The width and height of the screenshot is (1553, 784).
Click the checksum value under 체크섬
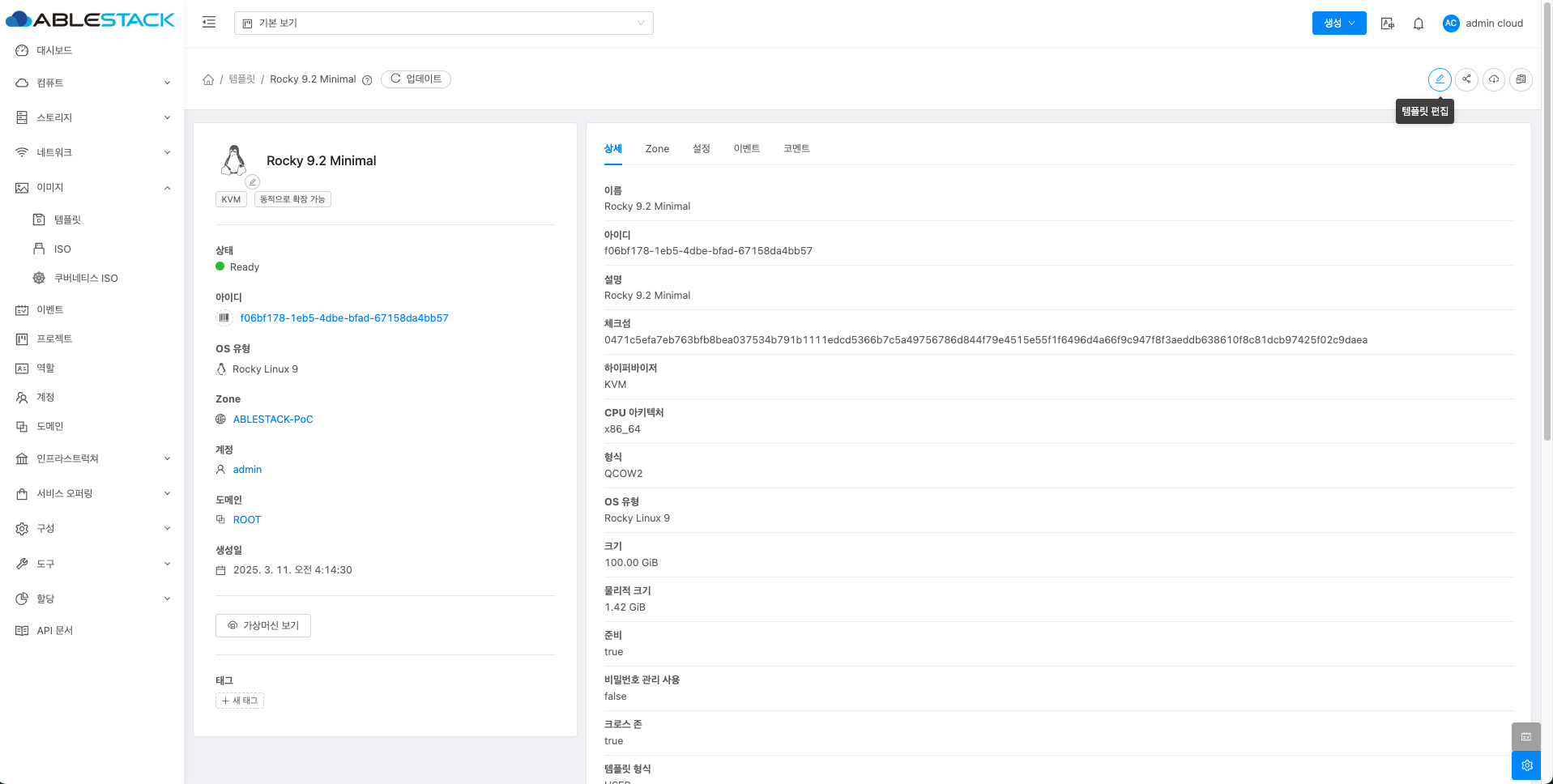pyautogui.click(x=986, y=340)
